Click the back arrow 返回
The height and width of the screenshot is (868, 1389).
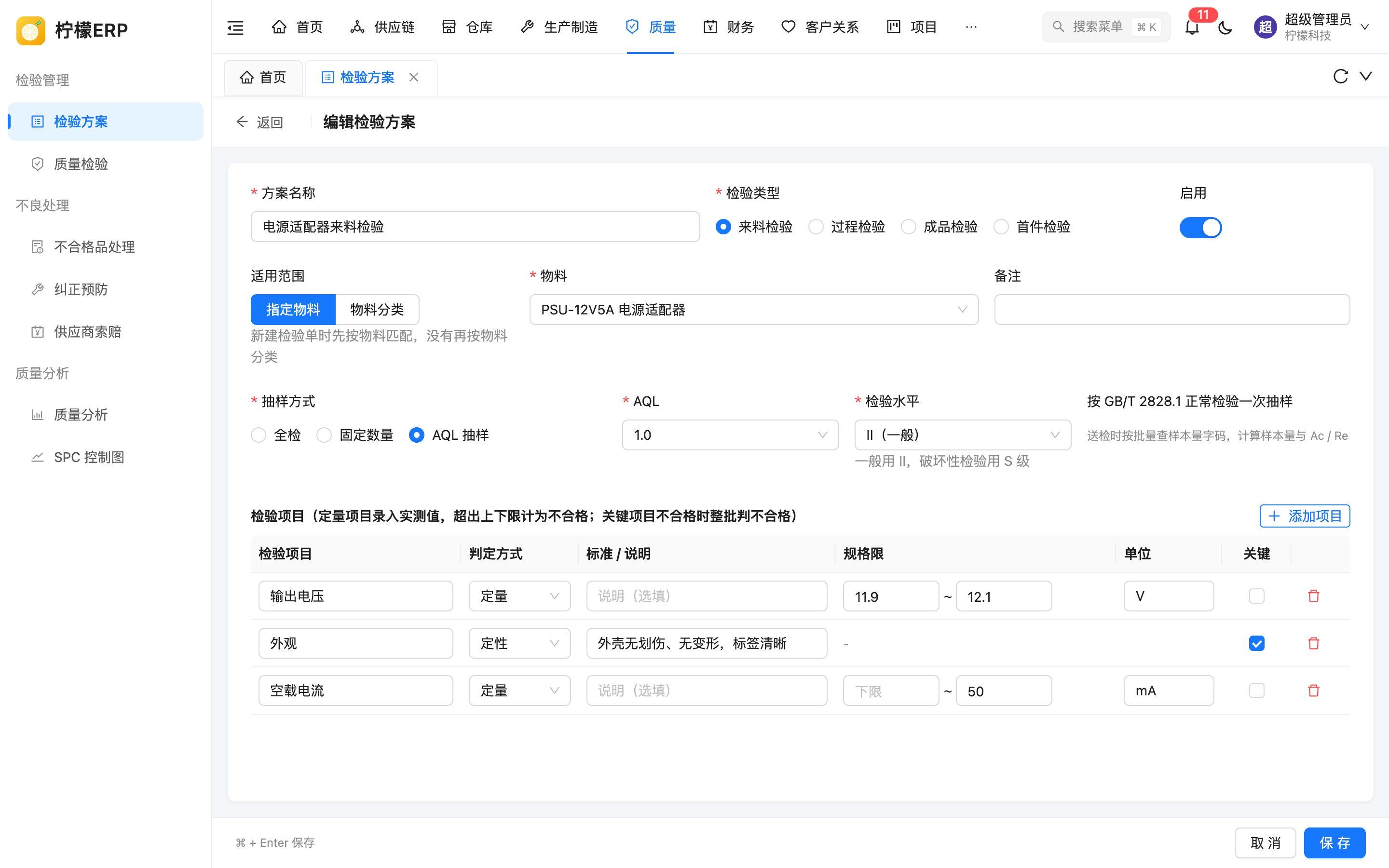coord(259,122)
